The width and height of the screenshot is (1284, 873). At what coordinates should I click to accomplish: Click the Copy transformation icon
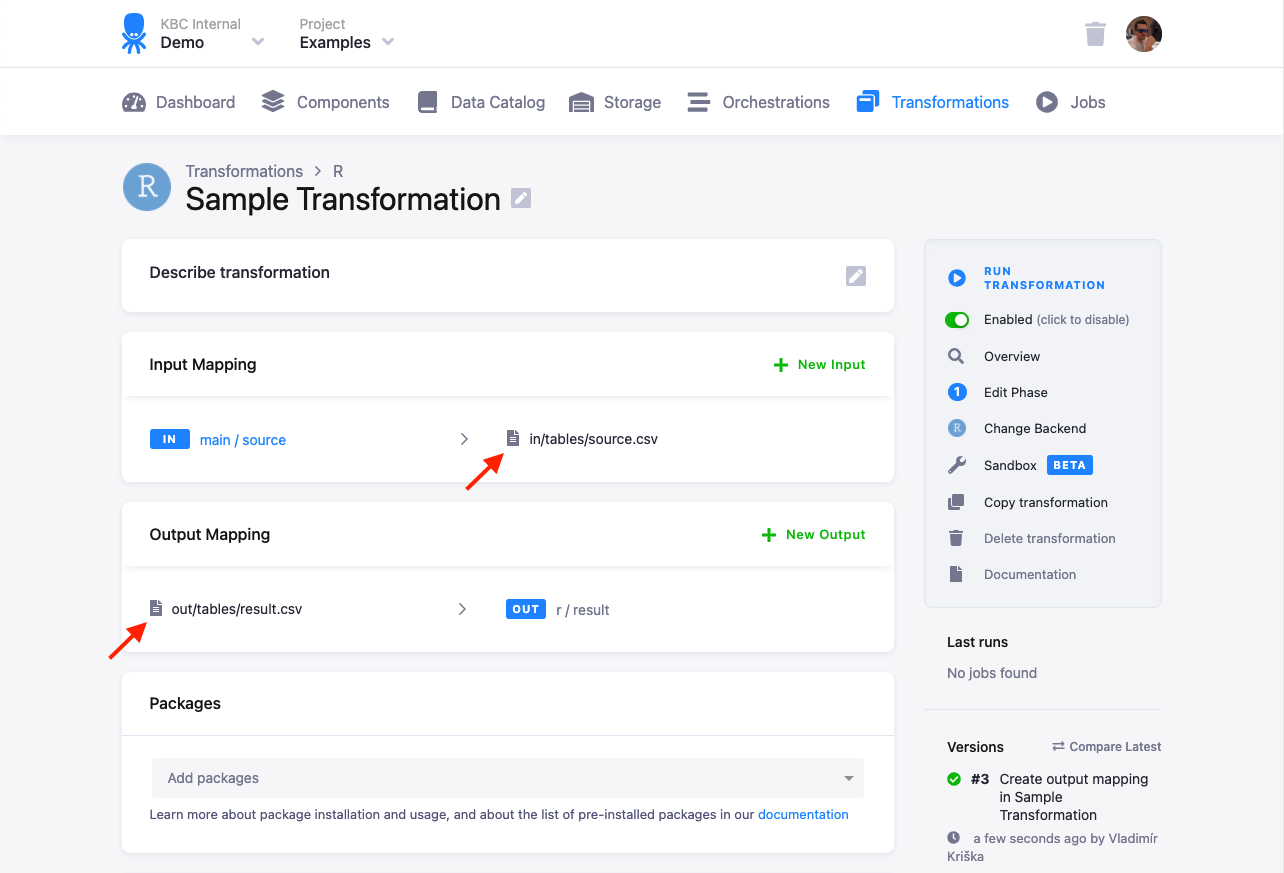click(x=957, y=502)
